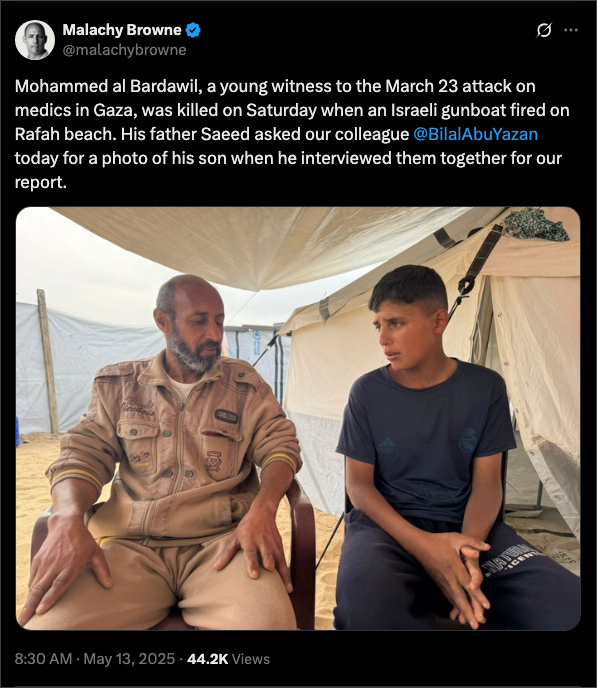Open Malachy Browne's profile avatar
597x688 pixels.
[35, 40]
